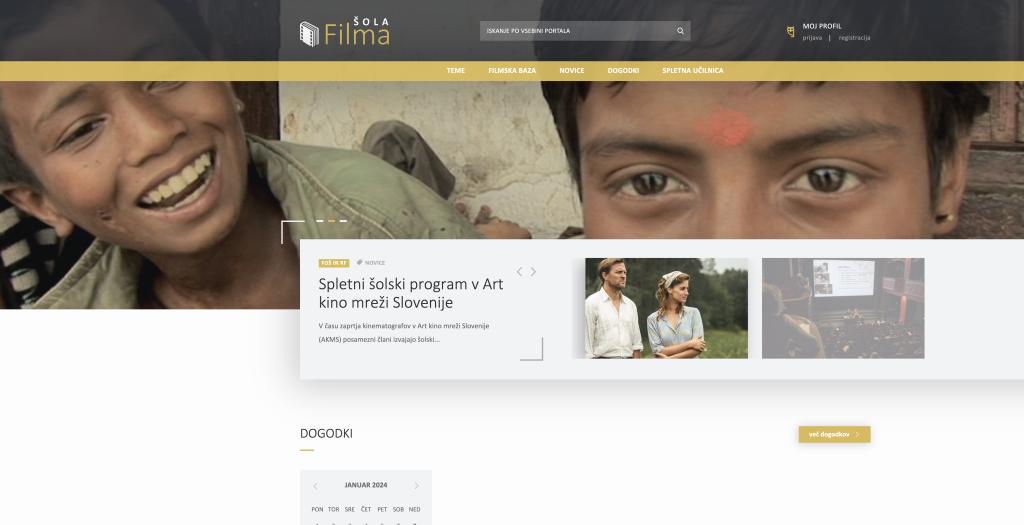Open the Dogodki menu item

click(623, 71)
